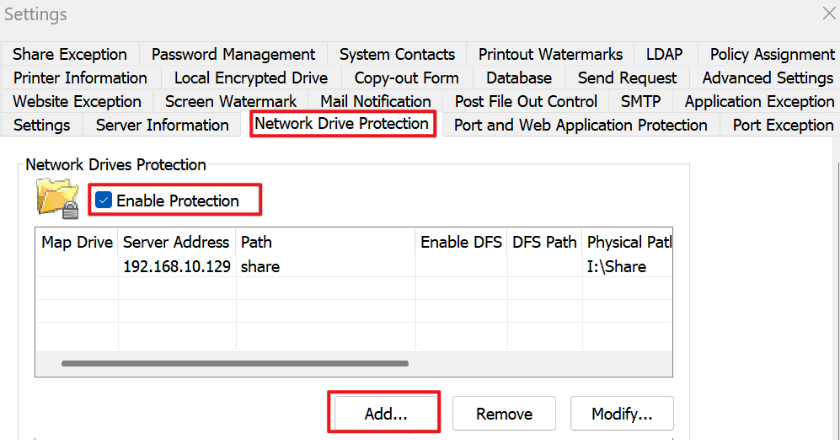This screenshot has height=440, width=840.
Task: Open the Local Encrypted Drive tab
Action: (x=251, y=78)
